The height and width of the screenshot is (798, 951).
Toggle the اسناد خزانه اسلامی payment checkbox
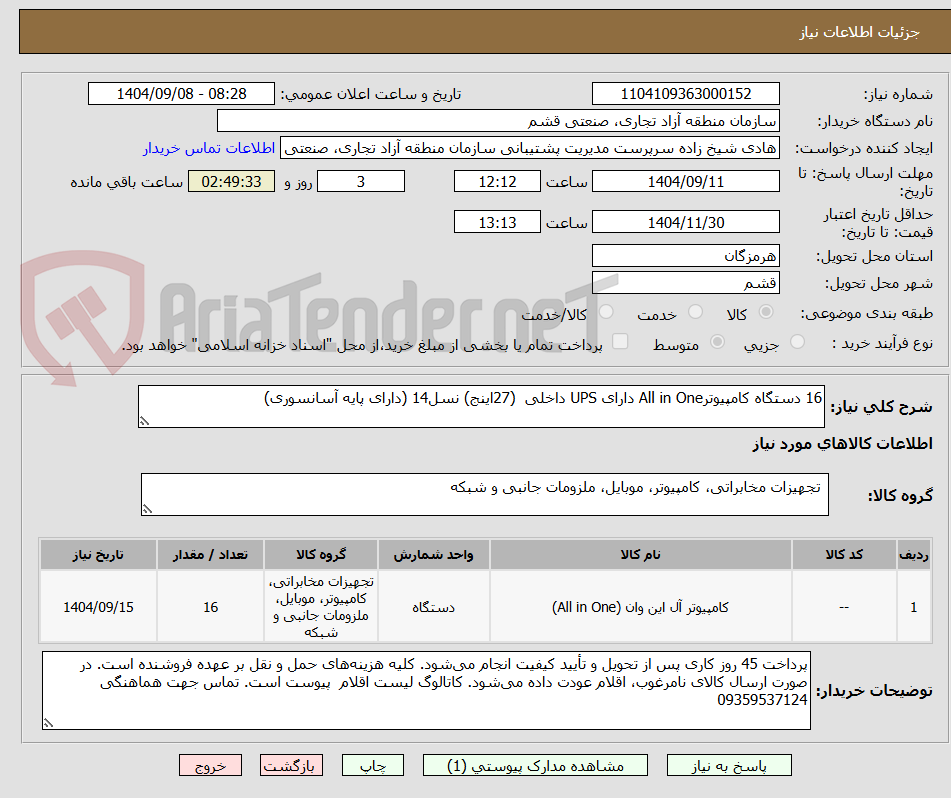(x=620, y=341)
